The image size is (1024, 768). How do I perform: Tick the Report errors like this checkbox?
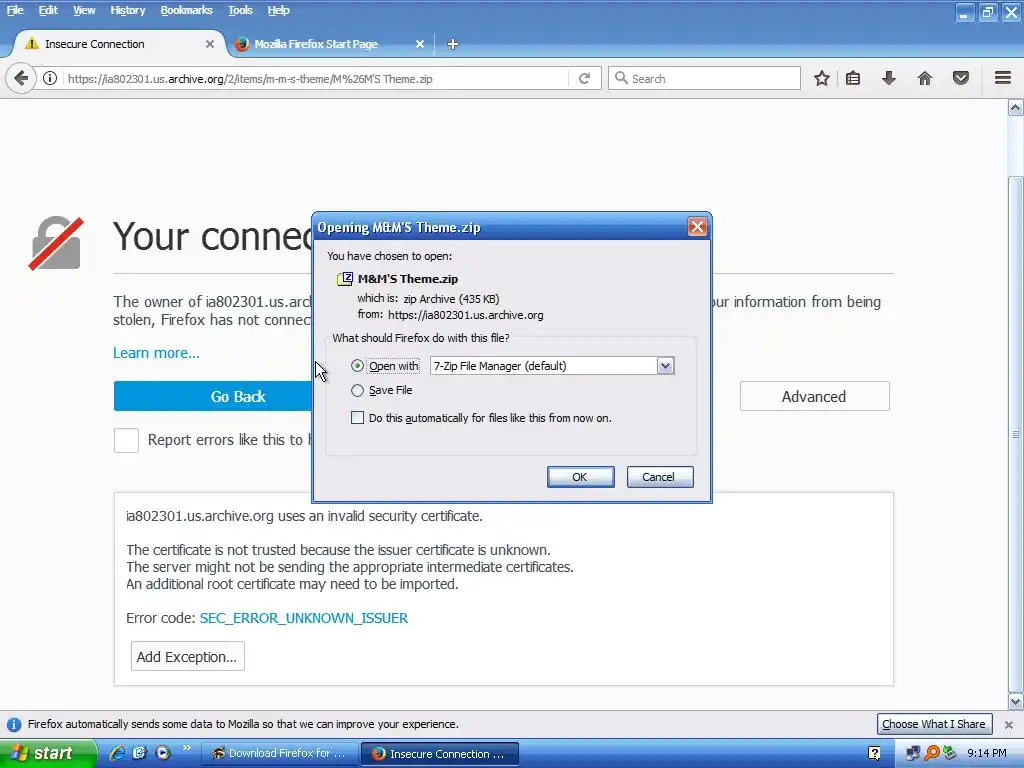click(126, 440)
